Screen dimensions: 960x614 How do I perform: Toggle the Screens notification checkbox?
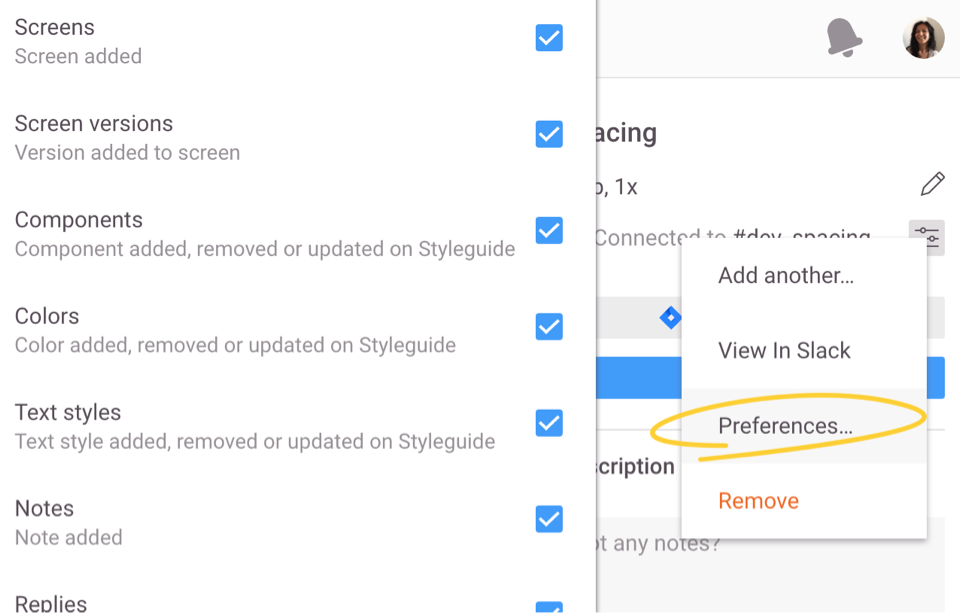[x=549, y=37]
